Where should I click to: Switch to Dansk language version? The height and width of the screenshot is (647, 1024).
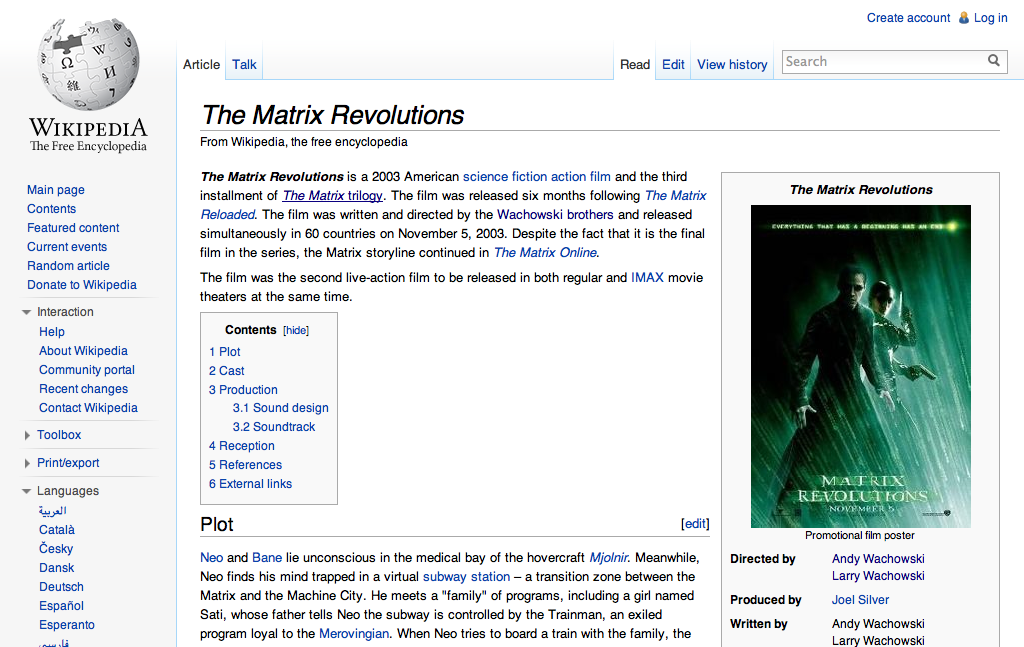57,567
